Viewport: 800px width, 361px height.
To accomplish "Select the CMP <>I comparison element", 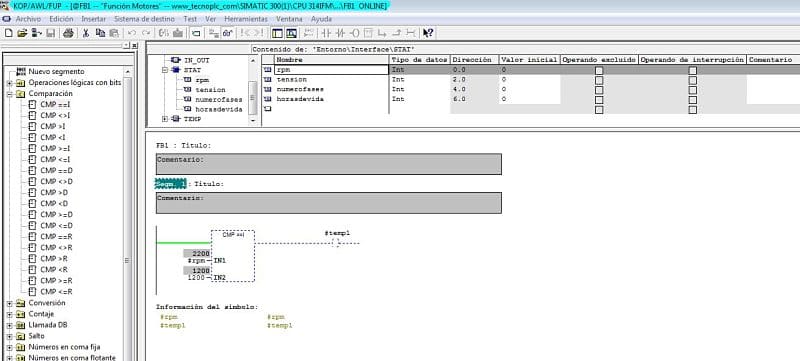I will pos(56,115).
